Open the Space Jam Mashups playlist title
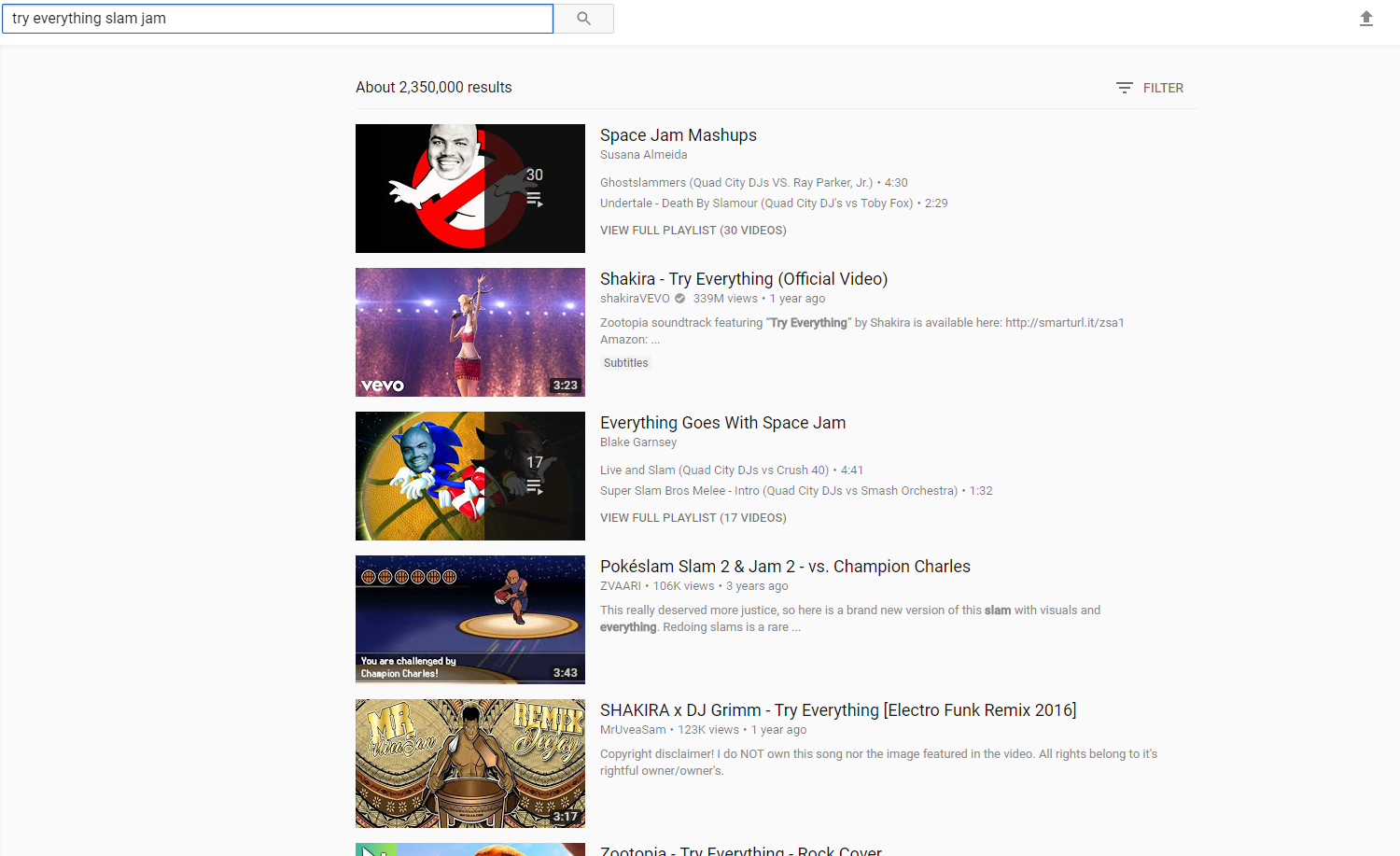 tap(678, 135)
